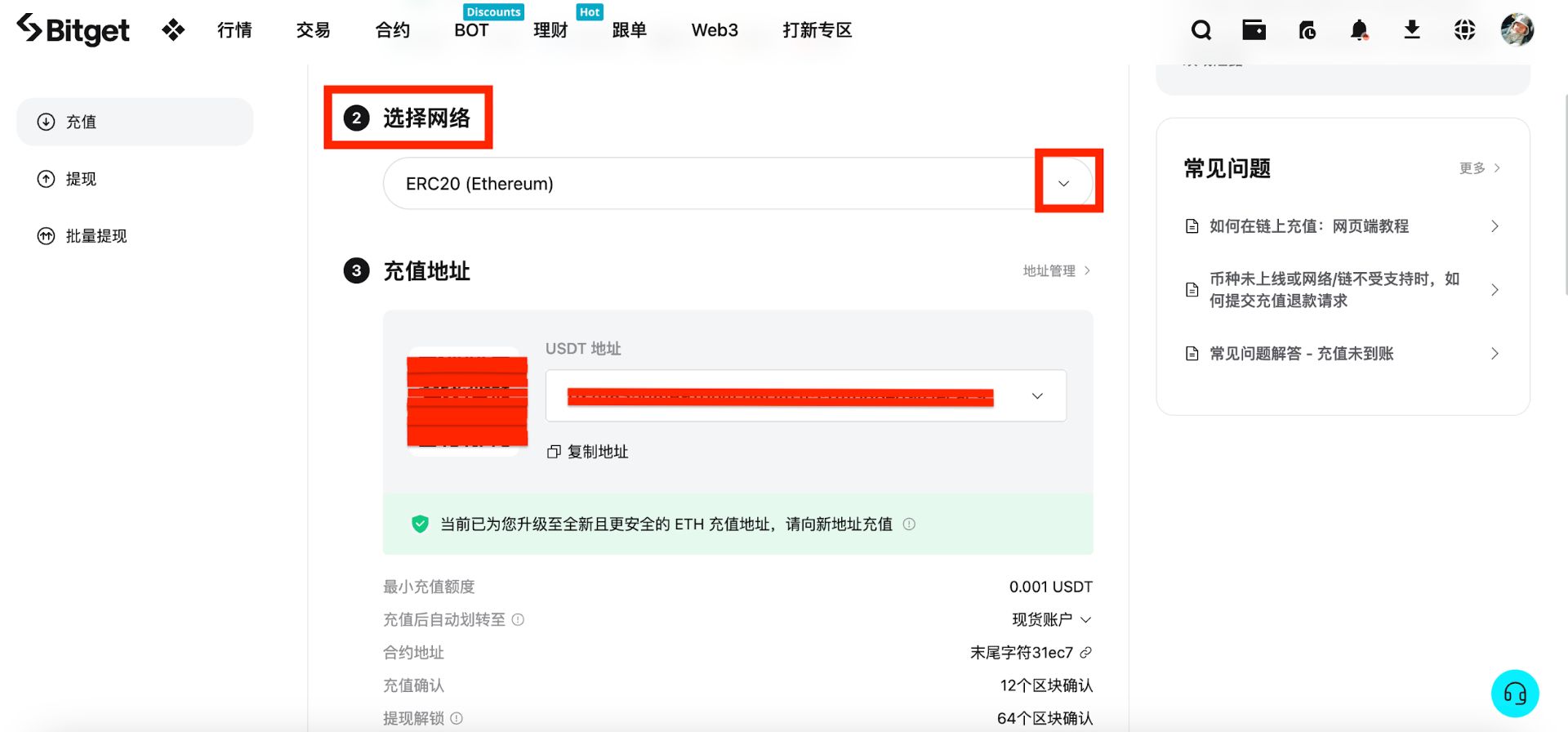
Task: Click the 末尾字符31ec7 contract address
Action: click(1022, 653)
